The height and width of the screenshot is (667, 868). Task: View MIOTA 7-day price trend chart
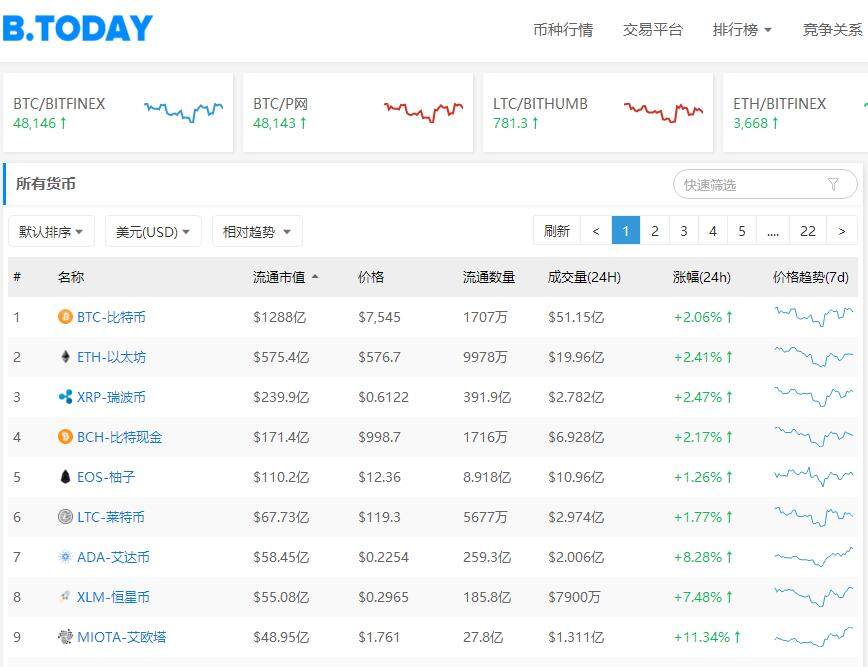point(814,637)
